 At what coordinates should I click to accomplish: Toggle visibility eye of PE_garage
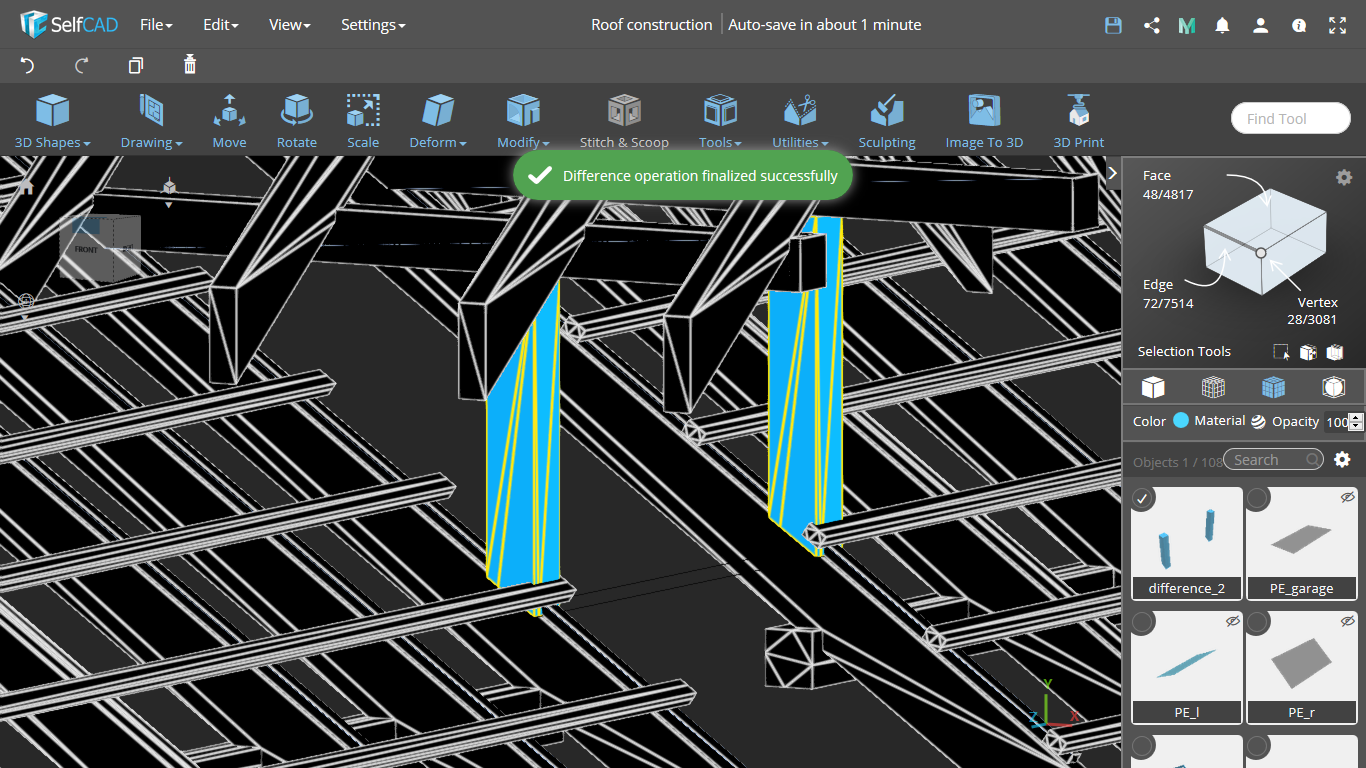[1347, 496]
